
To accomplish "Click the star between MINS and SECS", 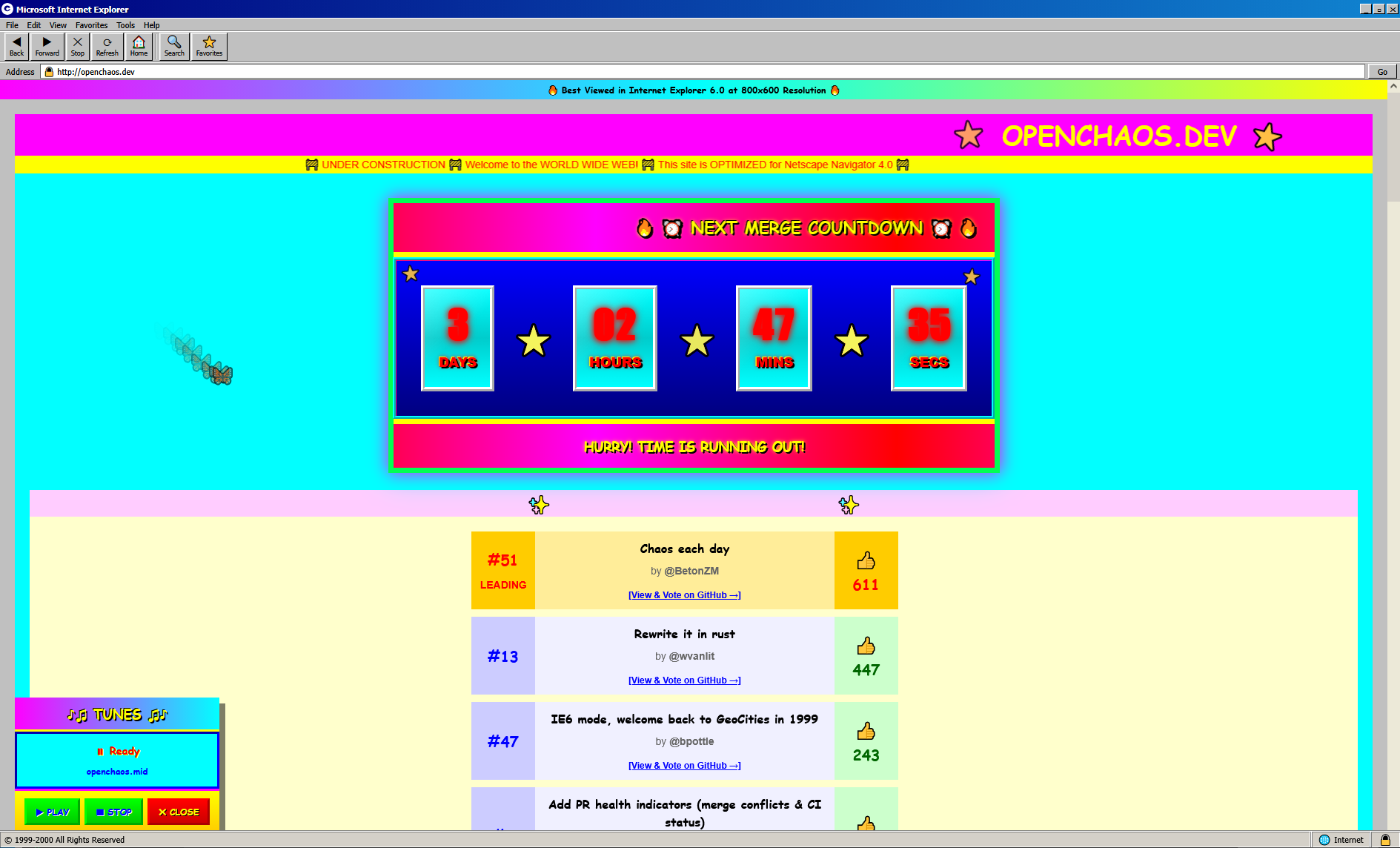I will (852, 341).
